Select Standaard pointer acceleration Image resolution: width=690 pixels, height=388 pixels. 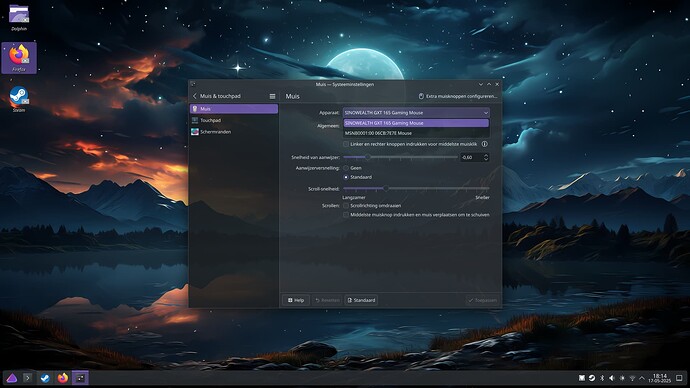click(346, 177)
